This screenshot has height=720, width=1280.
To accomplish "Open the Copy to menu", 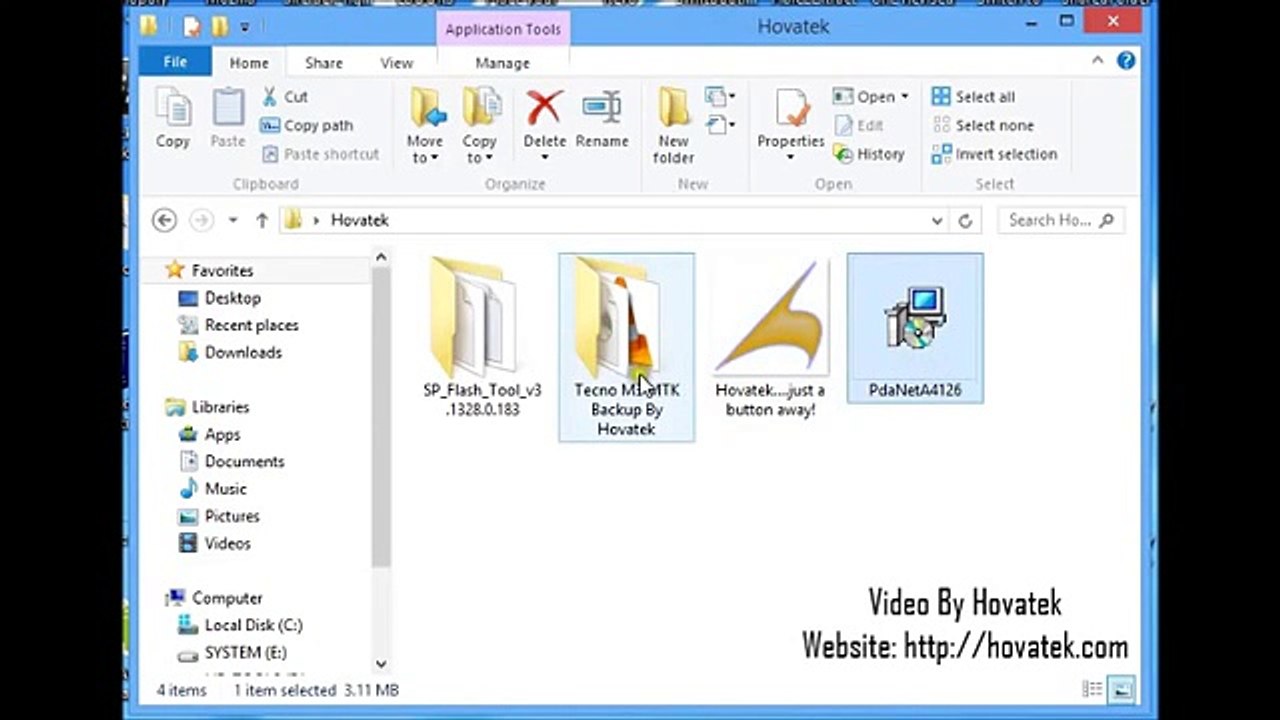I will coord(480,126).
